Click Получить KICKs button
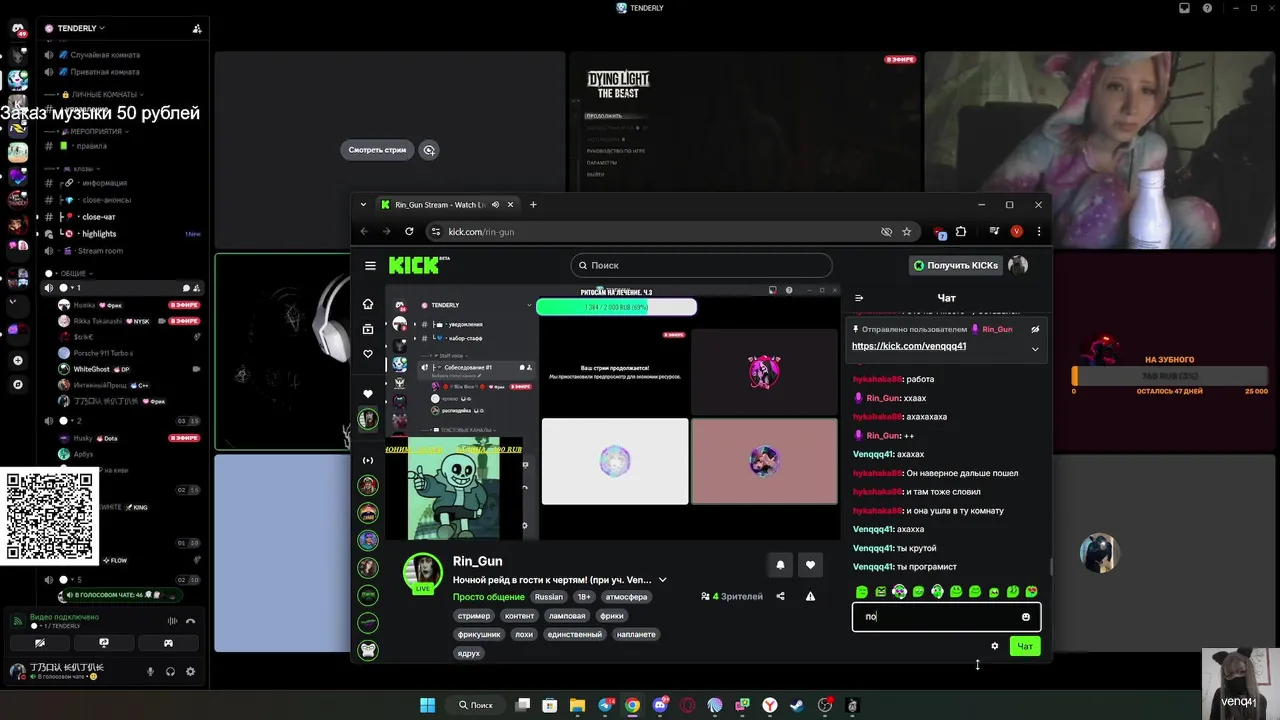 [x=955, y=265]
